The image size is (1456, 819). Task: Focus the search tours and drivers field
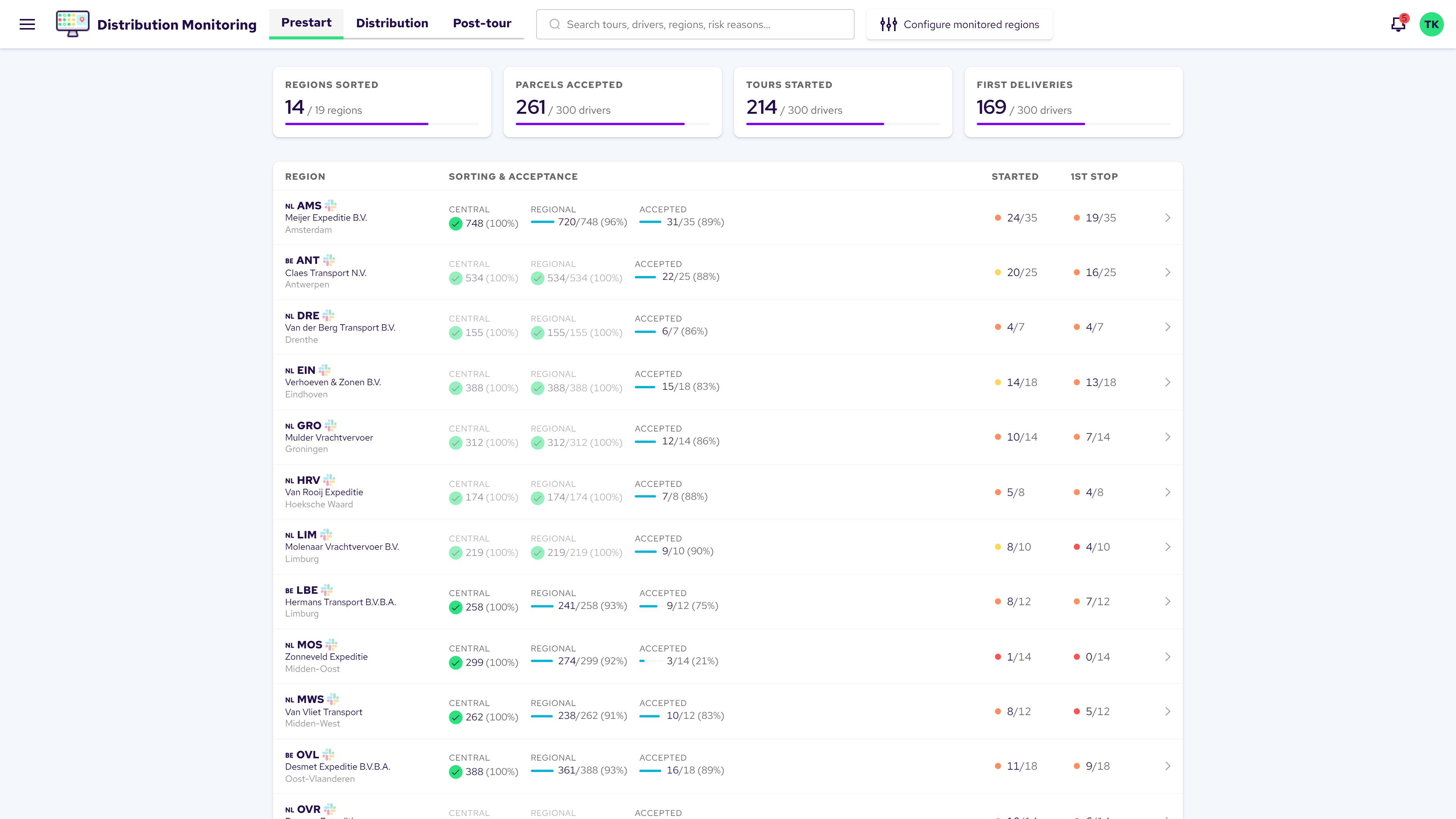695,24
